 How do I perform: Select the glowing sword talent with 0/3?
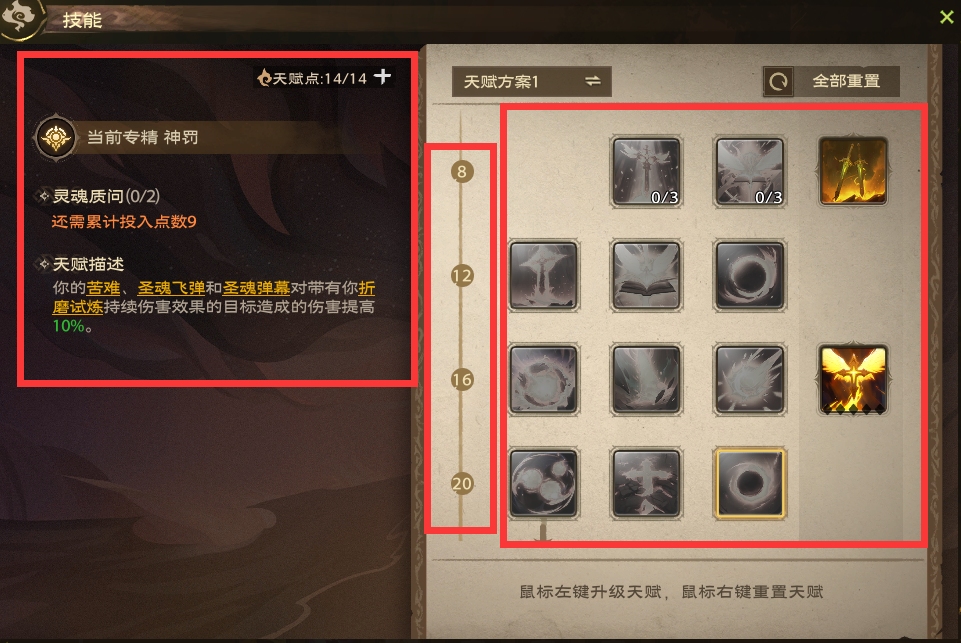(646, 171)
